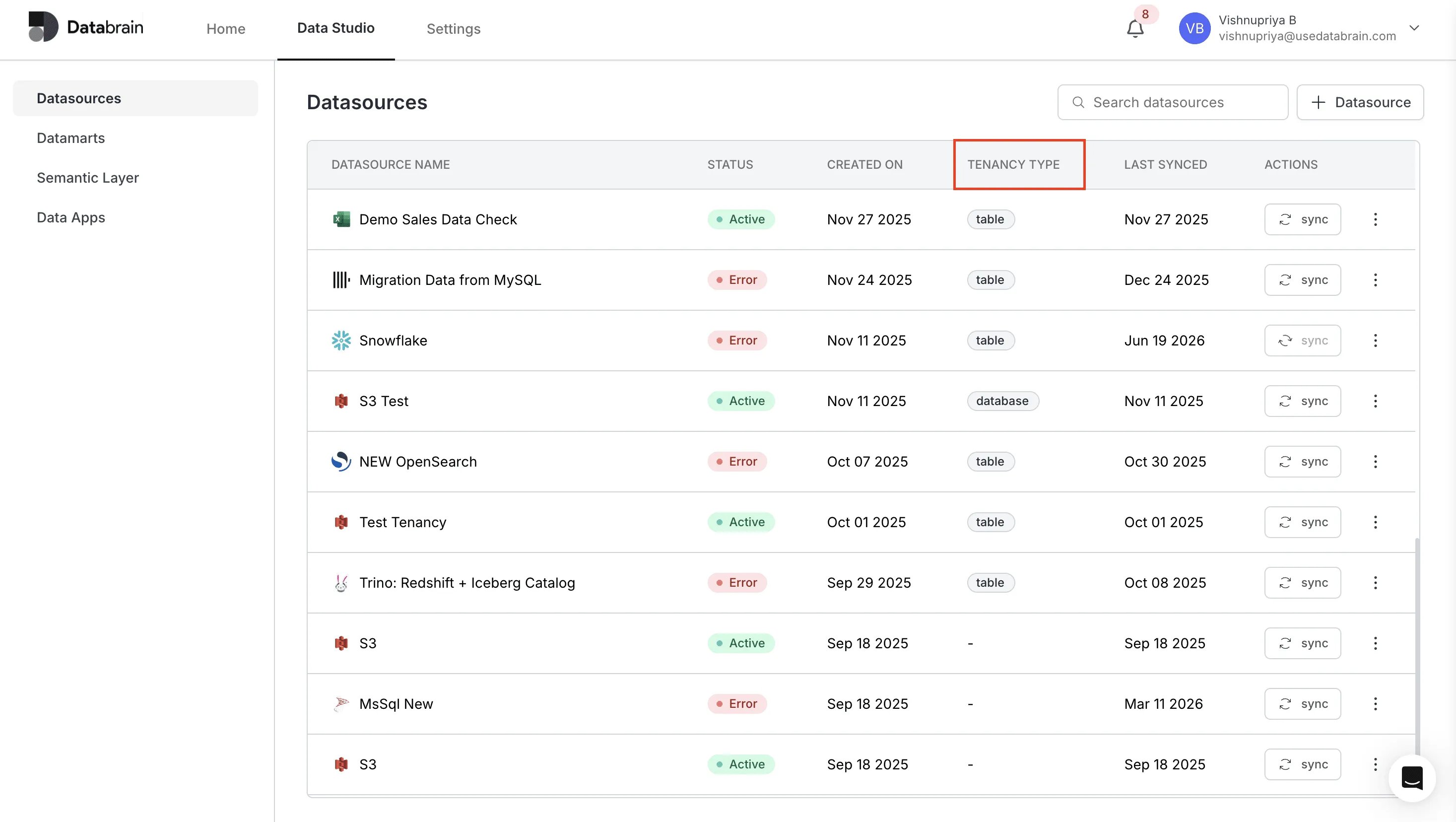
Task: Open more options for Migration Data from MySQL
Action: coord(1375,280)
